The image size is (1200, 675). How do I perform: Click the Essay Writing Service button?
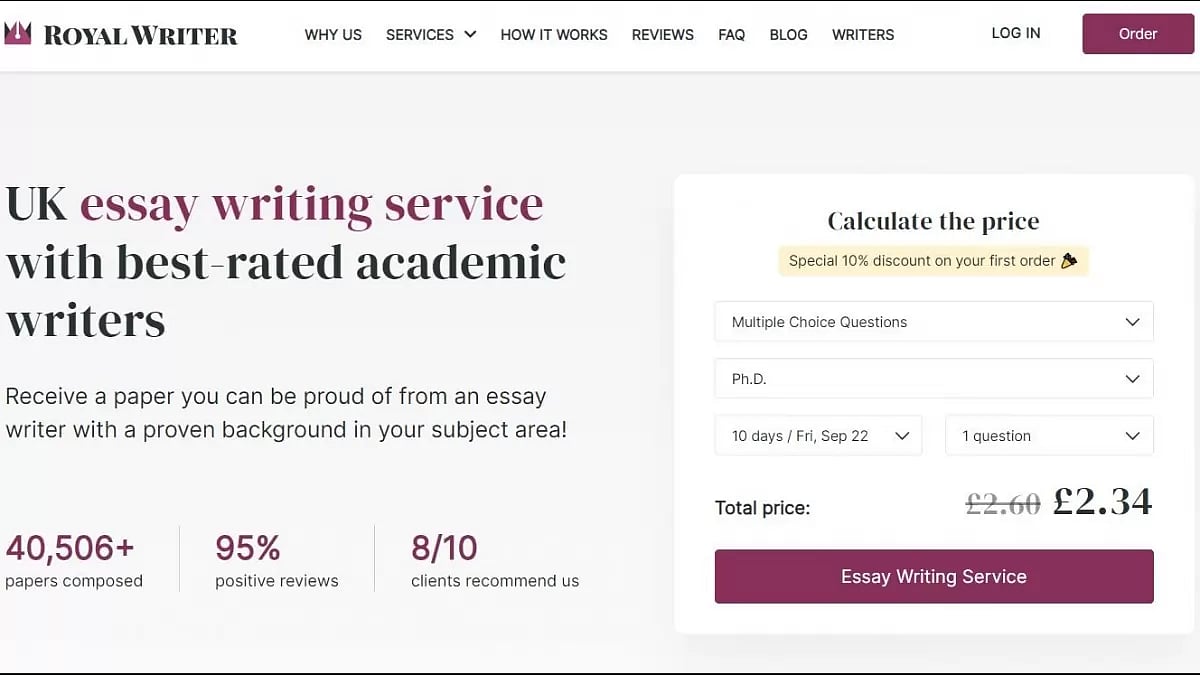click(x=933, y=576)
